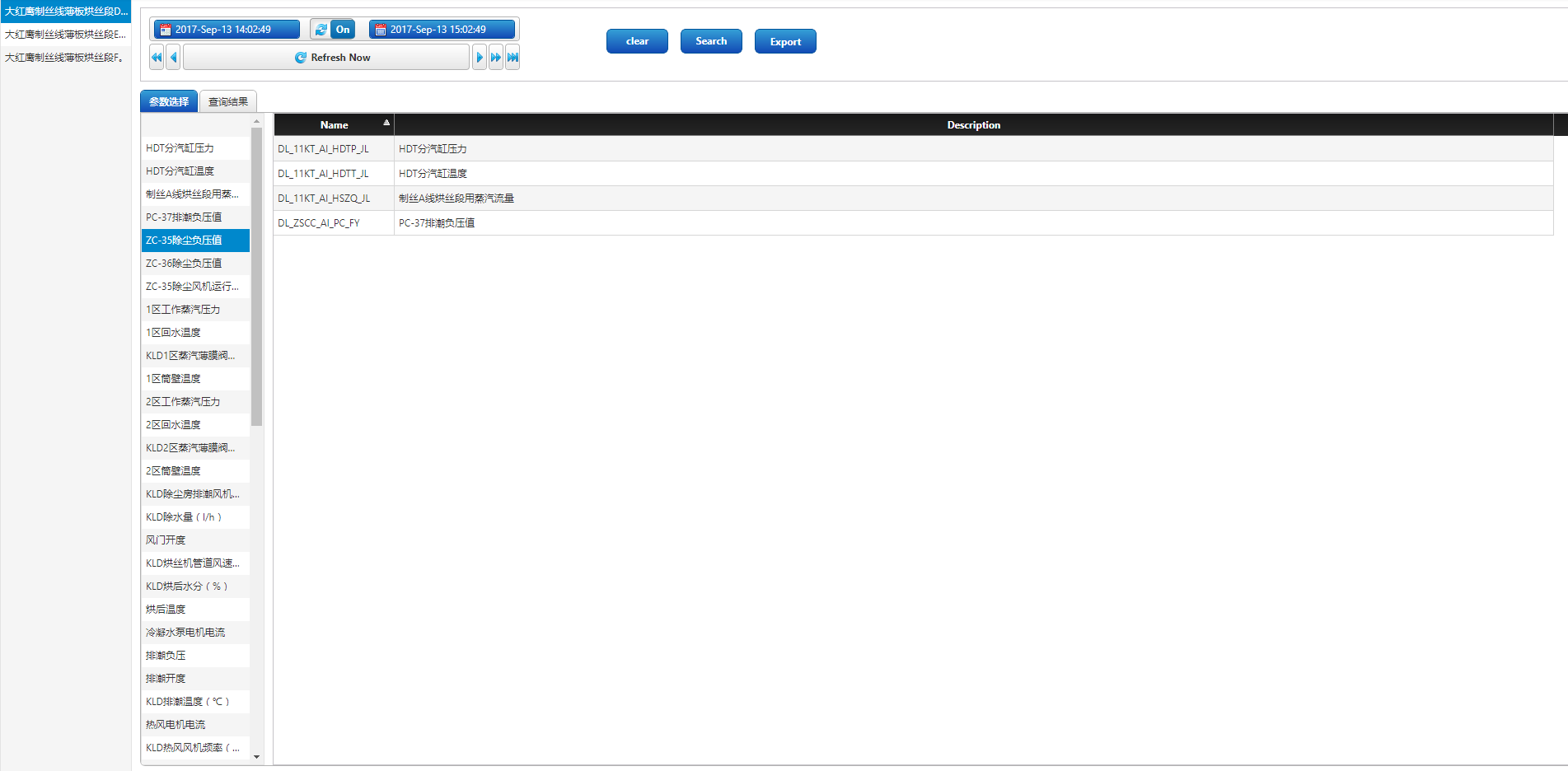This screenshot has height=771, width=1568.
Task: Click the parameter list scrollbar thumb
Action: pos(257,276)
